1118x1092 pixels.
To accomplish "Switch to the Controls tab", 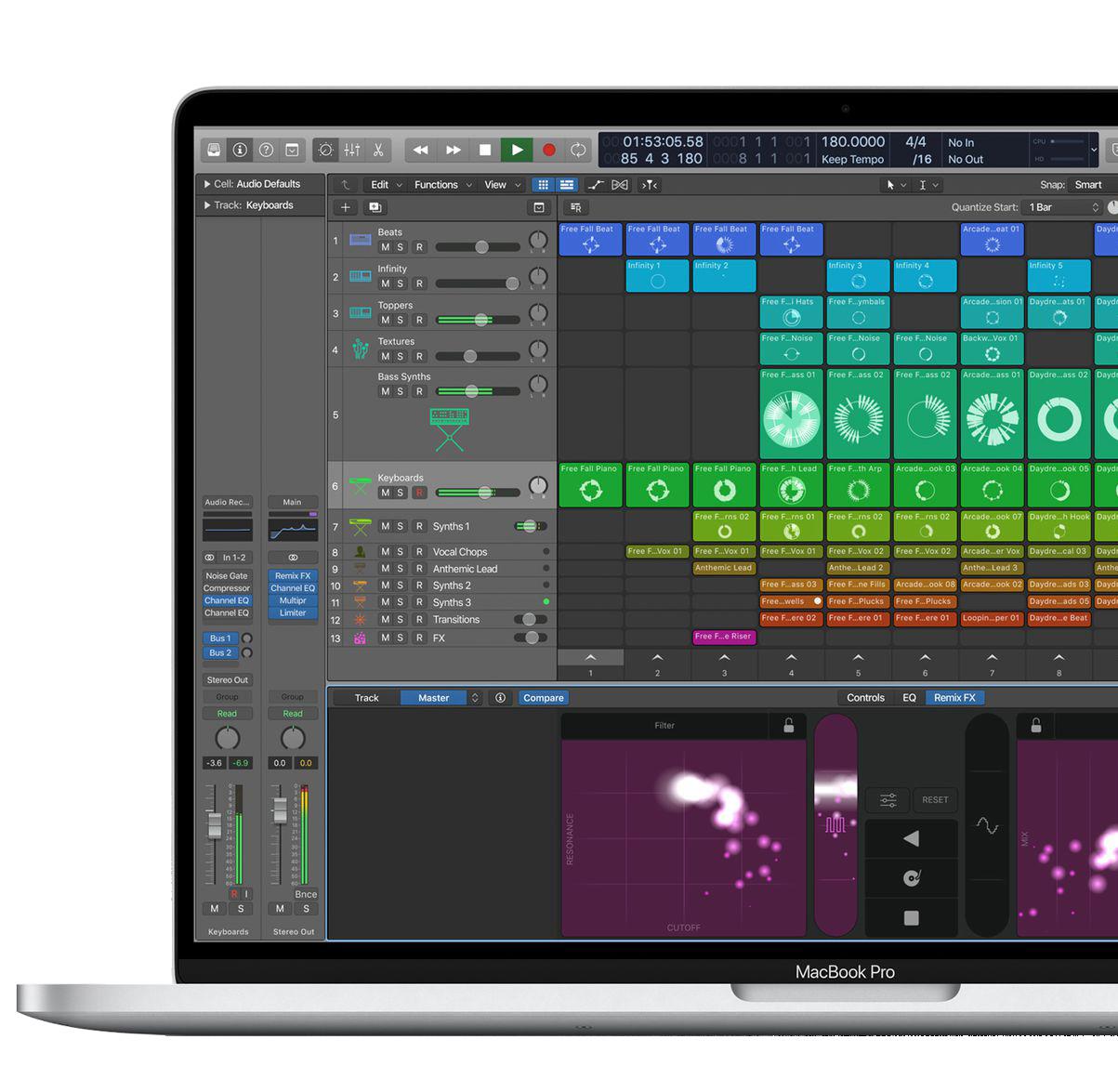I will pos(865,698).
